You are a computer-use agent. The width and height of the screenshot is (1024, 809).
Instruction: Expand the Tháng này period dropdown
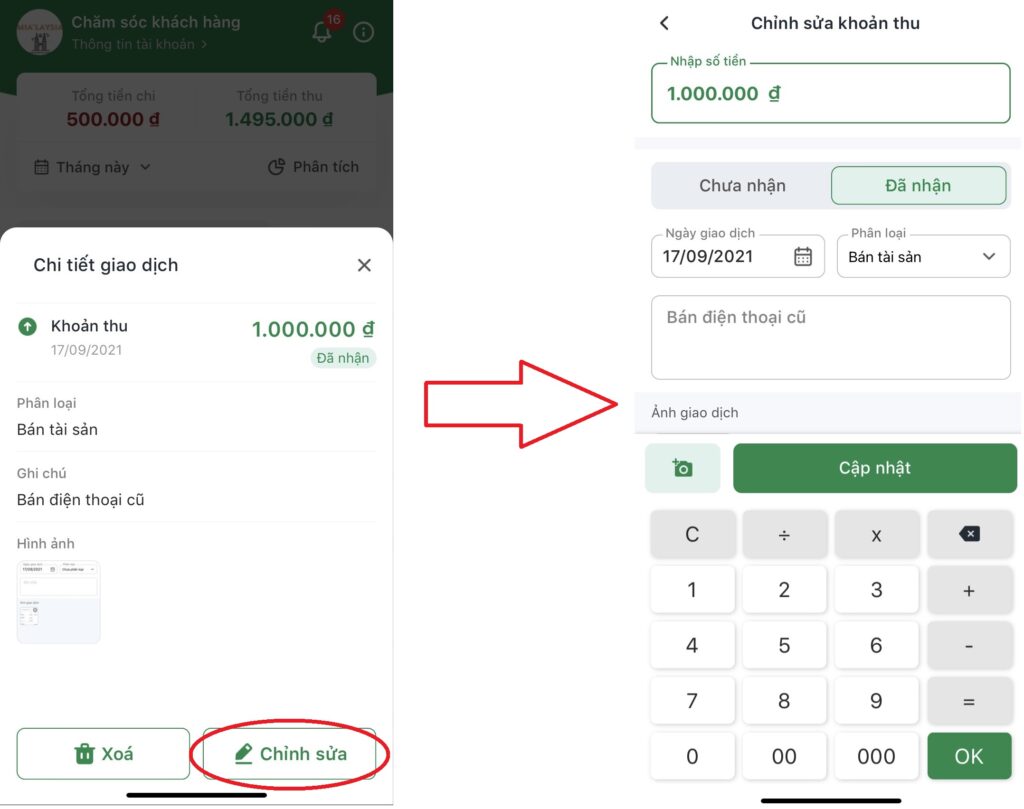(92, 167)
